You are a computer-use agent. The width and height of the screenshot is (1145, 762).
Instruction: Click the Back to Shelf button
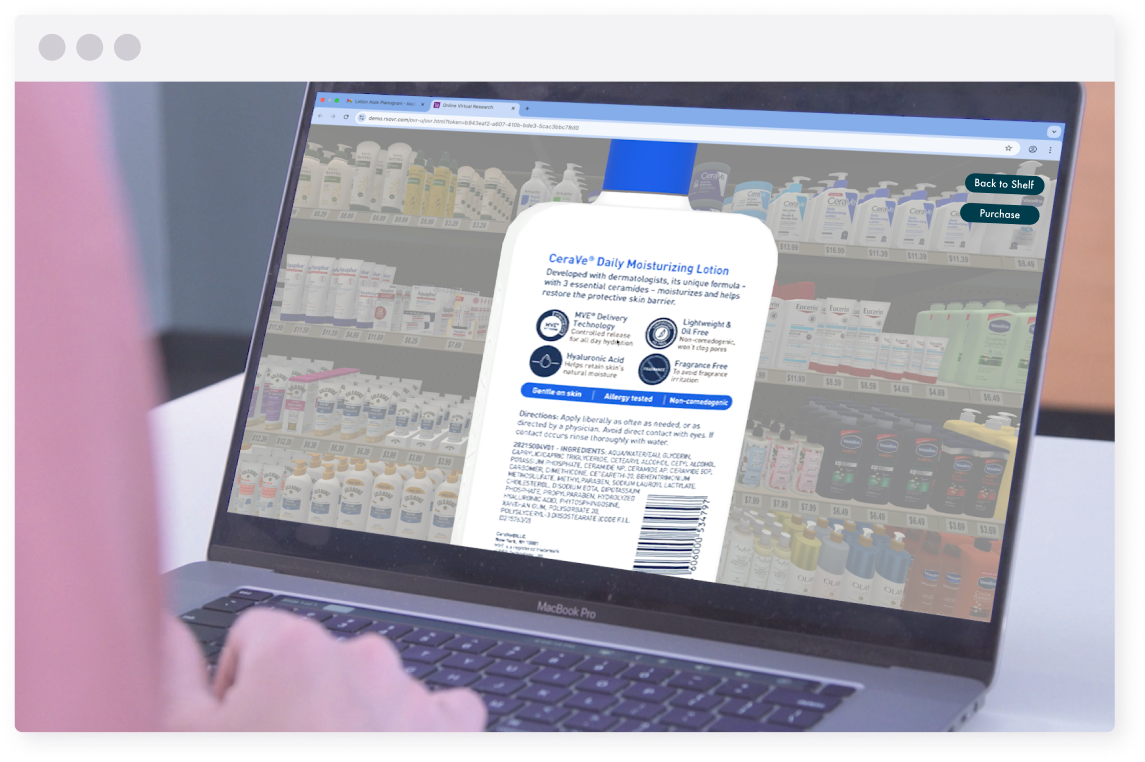[1004, 184]
